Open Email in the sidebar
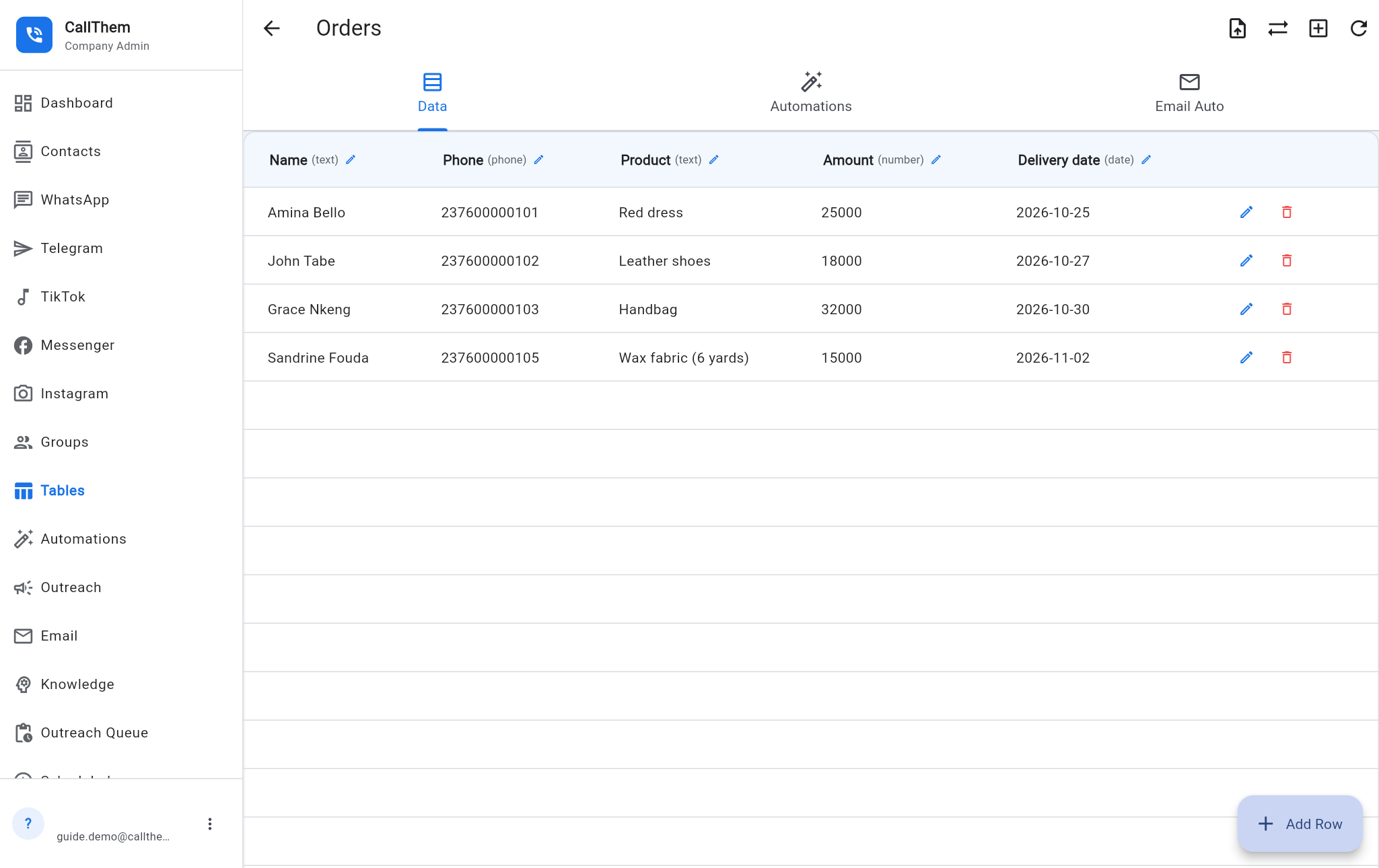Image resolution: width=1379 pixels, height=868 pixels. (x=121, y=636)
